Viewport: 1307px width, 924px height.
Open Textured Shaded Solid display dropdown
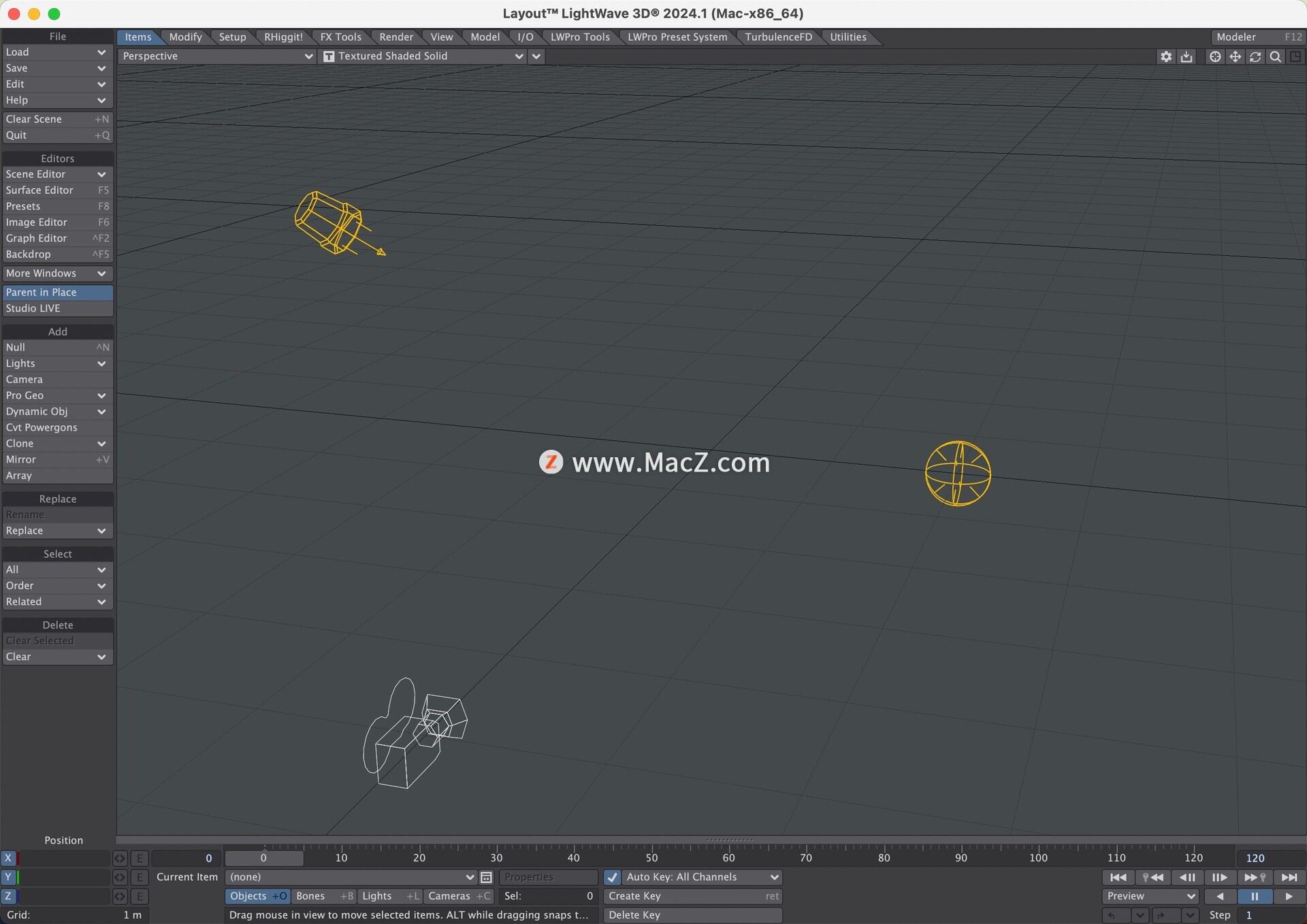pos(423,56)
